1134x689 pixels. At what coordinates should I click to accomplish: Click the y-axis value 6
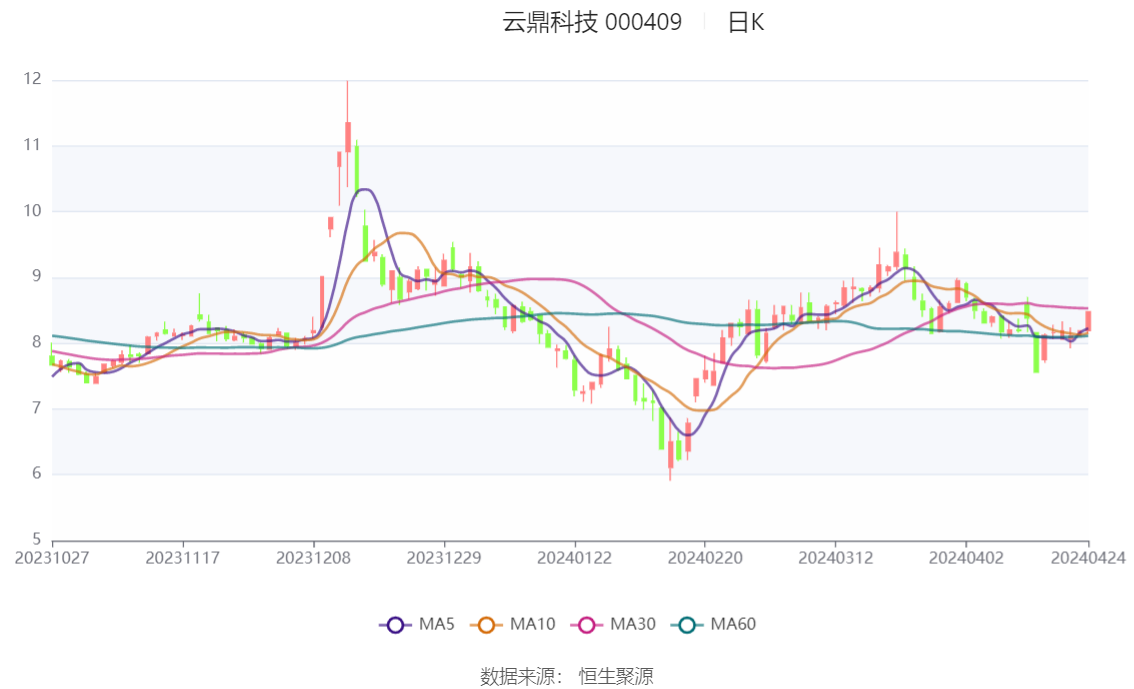(36, 474)
